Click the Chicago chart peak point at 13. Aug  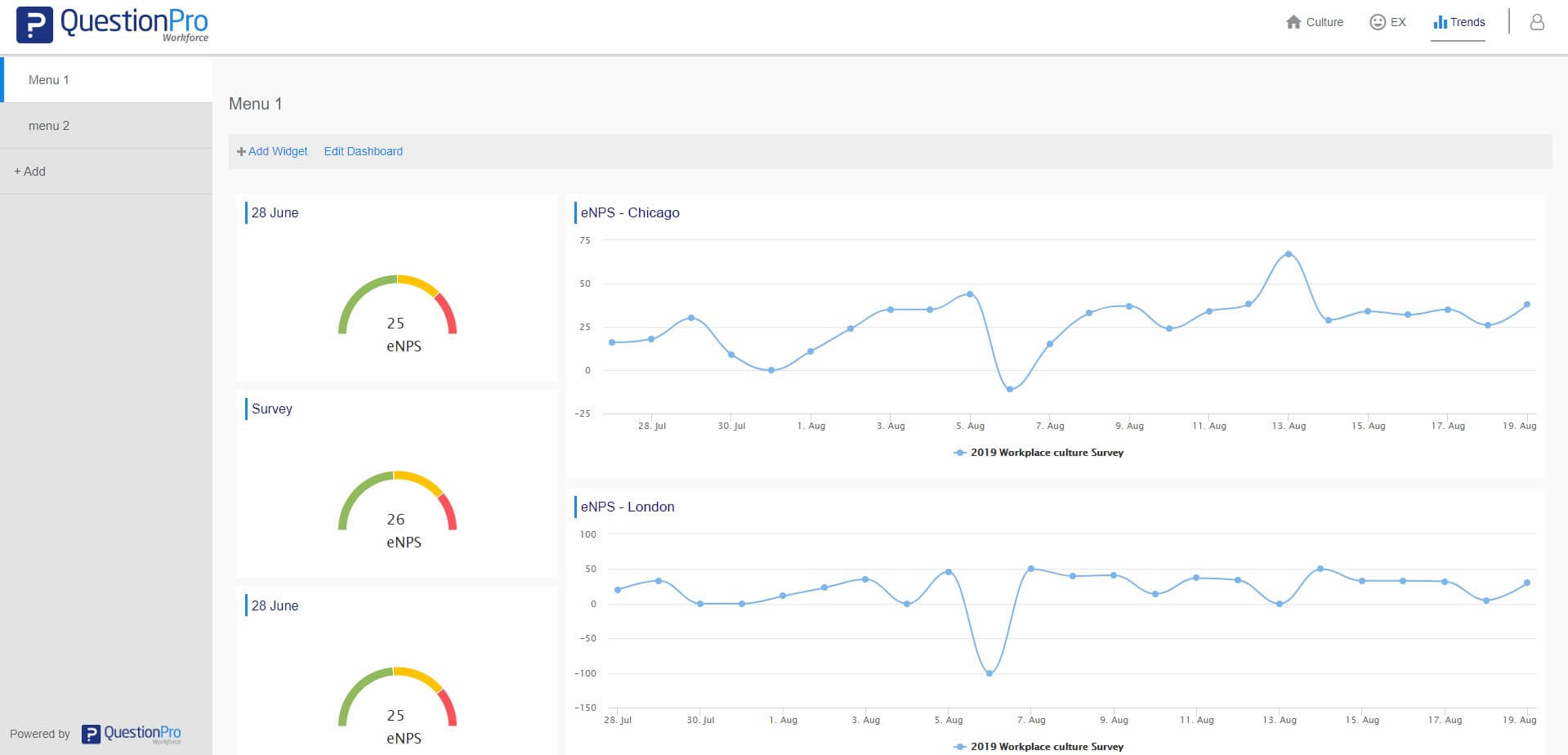tap(1289, 254)
